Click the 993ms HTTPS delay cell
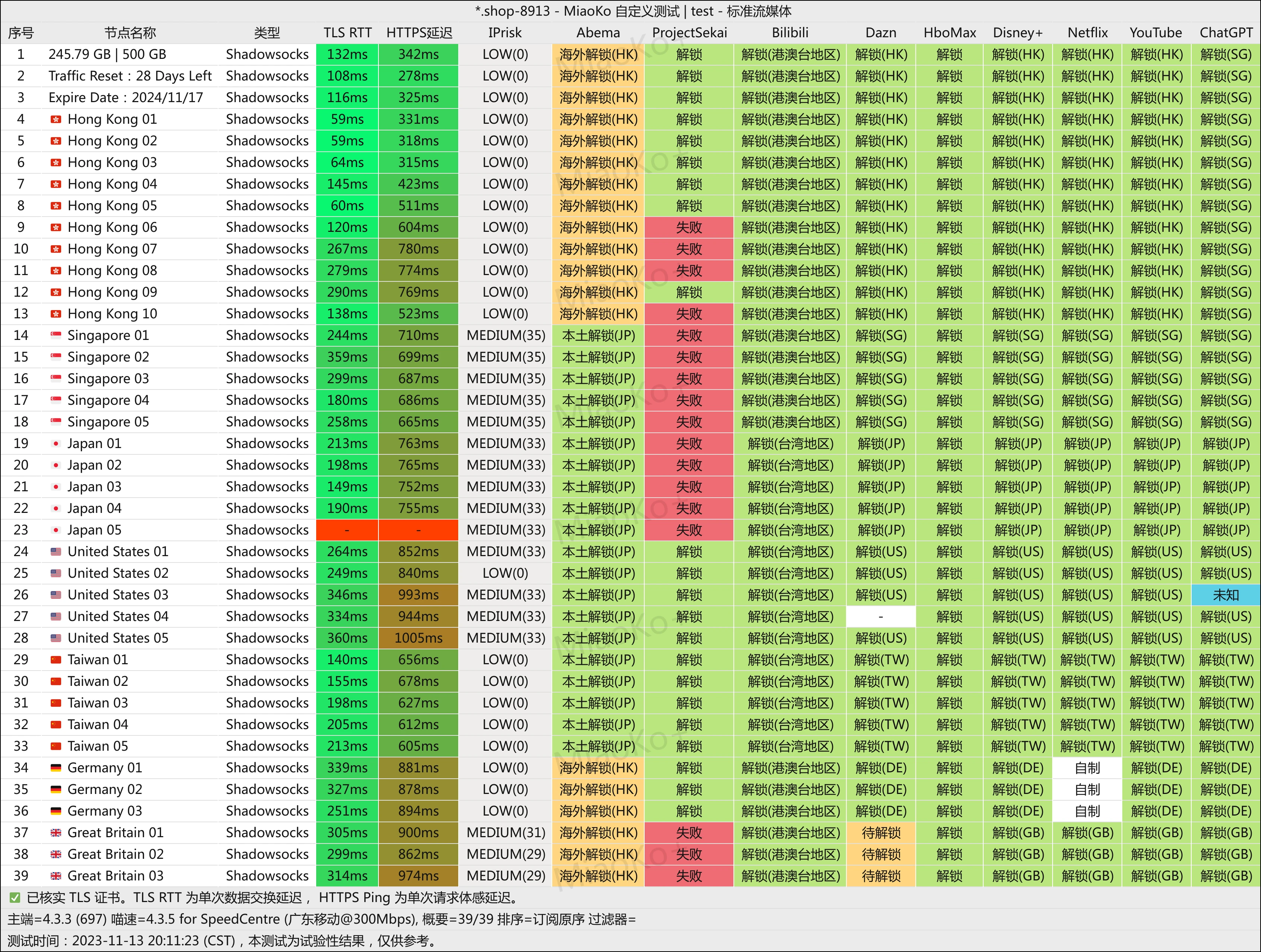 [x=418, y=595]
